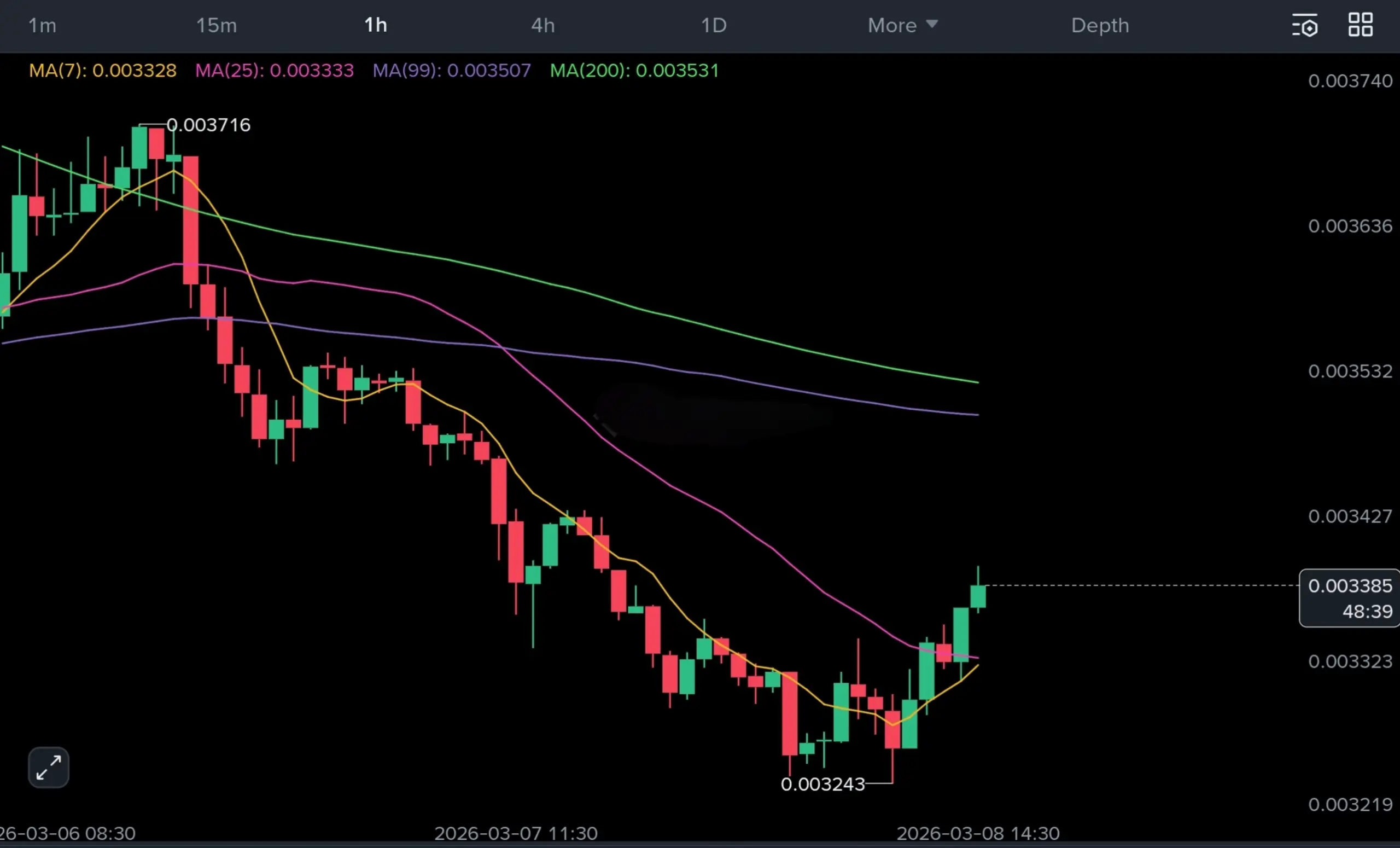The height and width of the screenshot is (848, 1400).
Task: Click the grid layout icon
Action: 1360,25
